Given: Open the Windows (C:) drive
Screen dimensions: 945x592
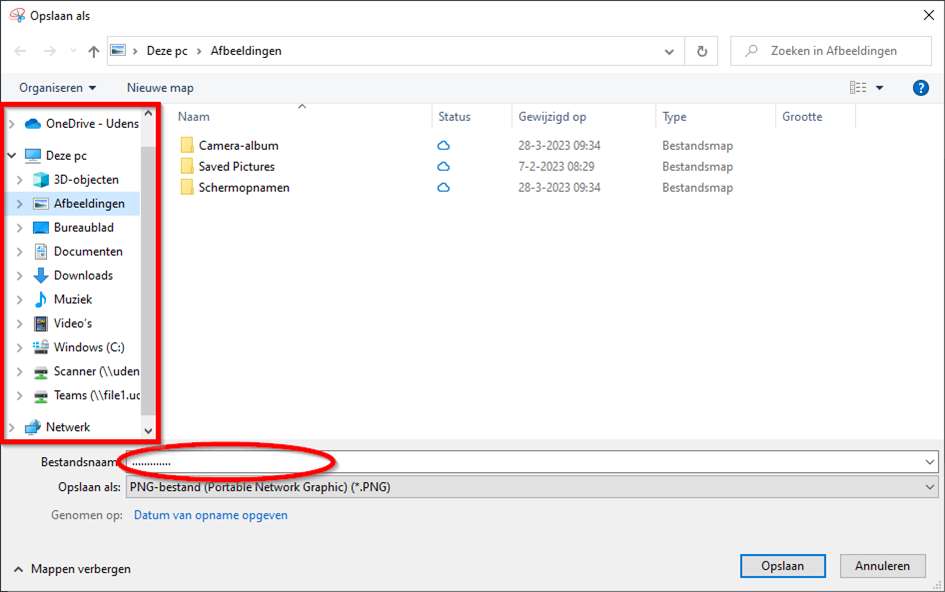Looking at the screenshot, I should tap(88, 348).
